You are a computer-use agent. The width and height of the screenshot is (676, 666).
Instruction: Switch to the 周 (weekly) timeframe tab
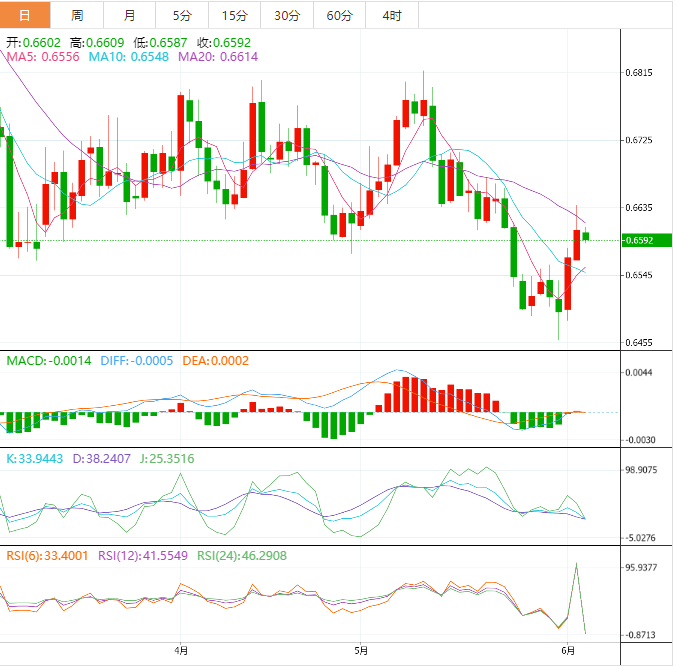[77, 15]
